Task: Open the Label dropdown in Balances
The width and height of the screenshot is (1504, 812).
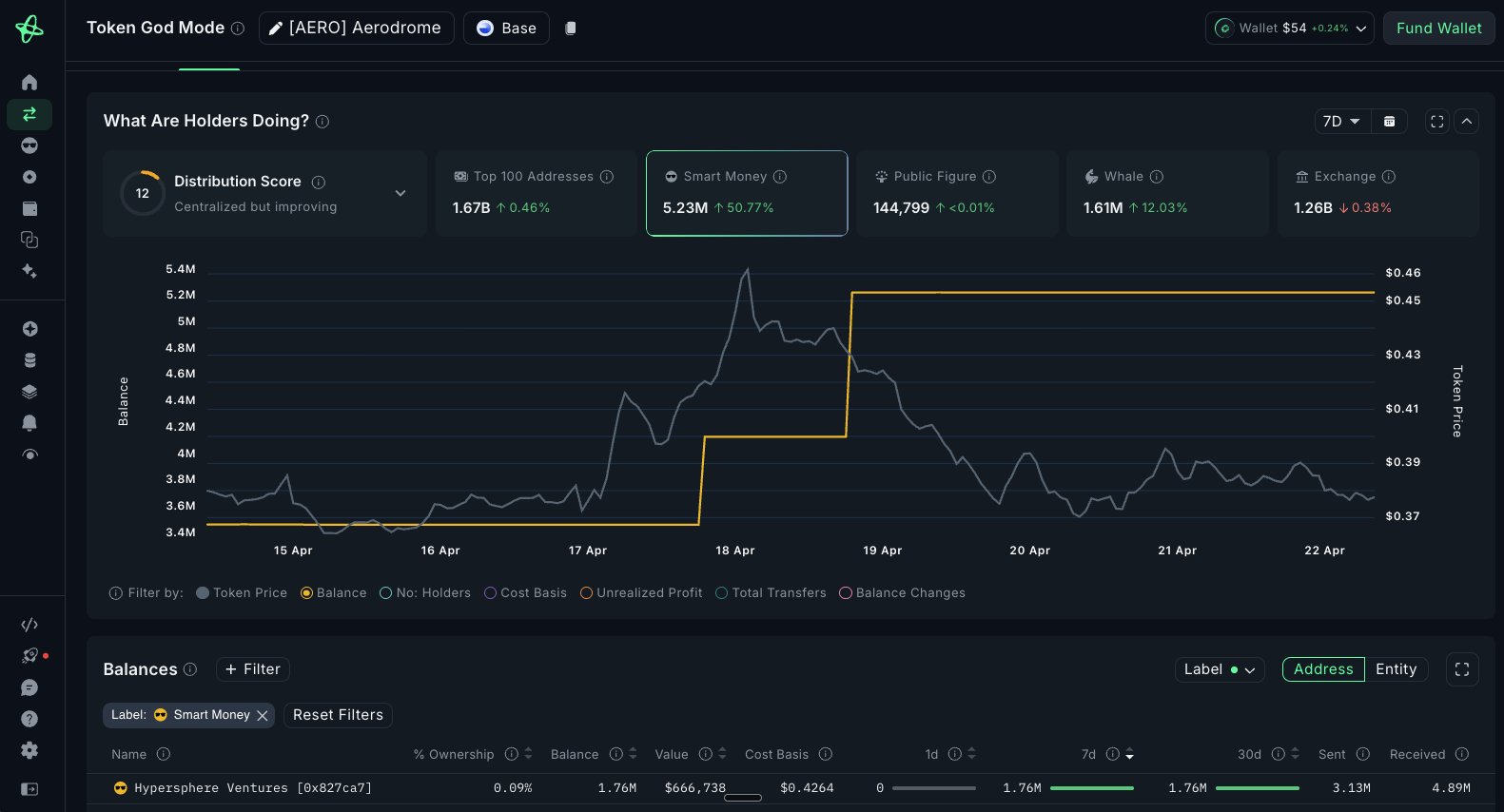Action: [x=1220, y=669]
